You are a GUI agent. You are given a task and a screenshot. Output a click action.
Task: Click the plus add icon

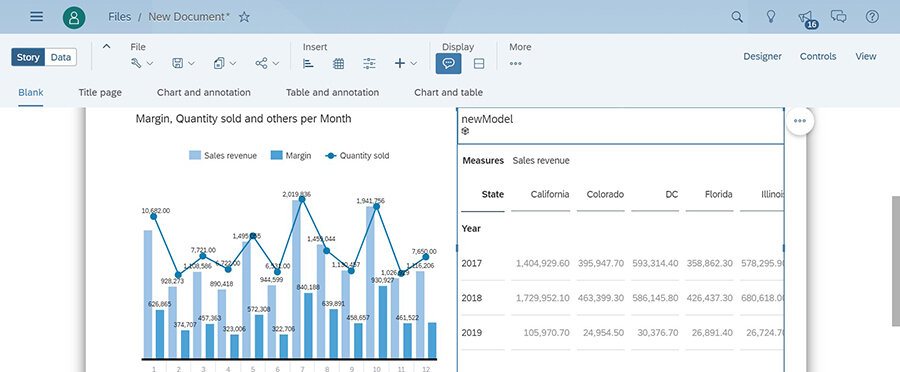coord(400,63)
